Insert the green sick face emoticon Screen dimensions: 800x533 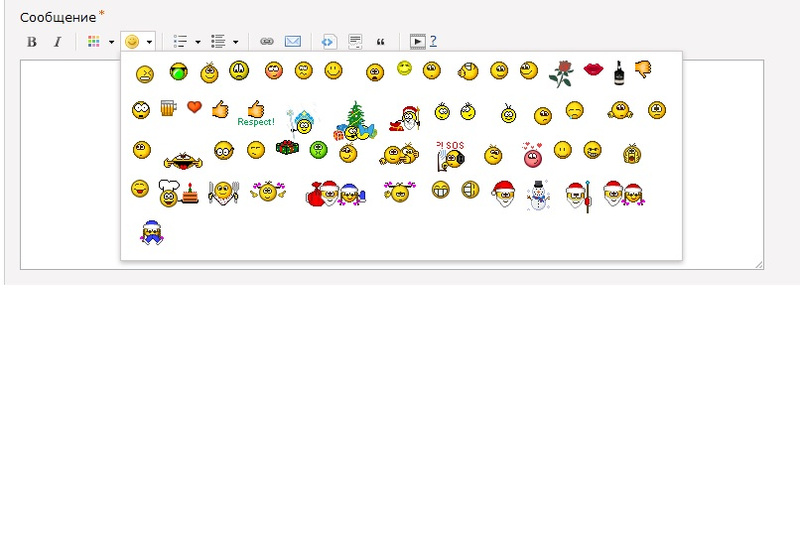[319, 150]
